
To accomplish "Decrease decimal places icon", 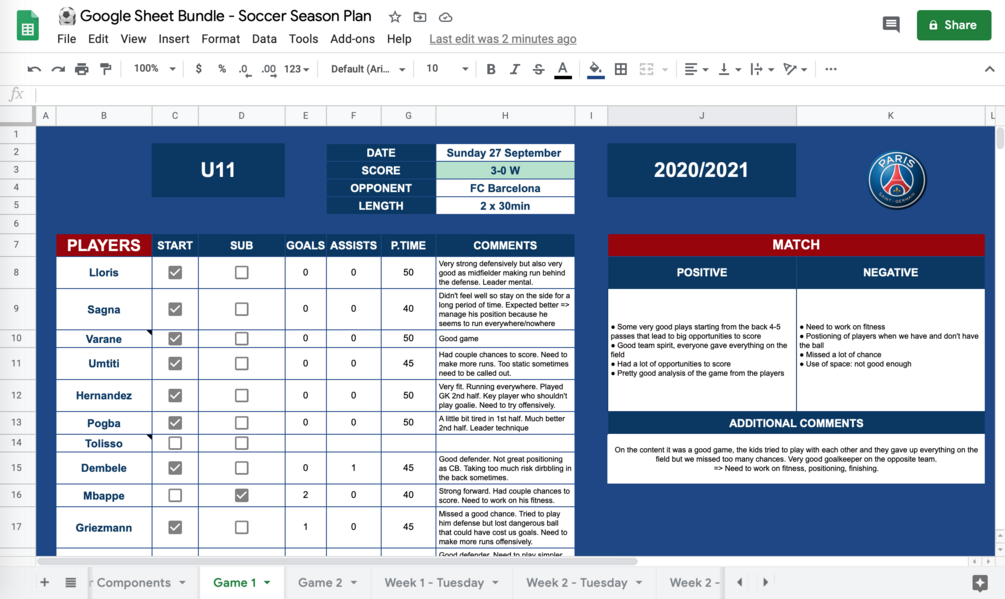I will 244,69.
